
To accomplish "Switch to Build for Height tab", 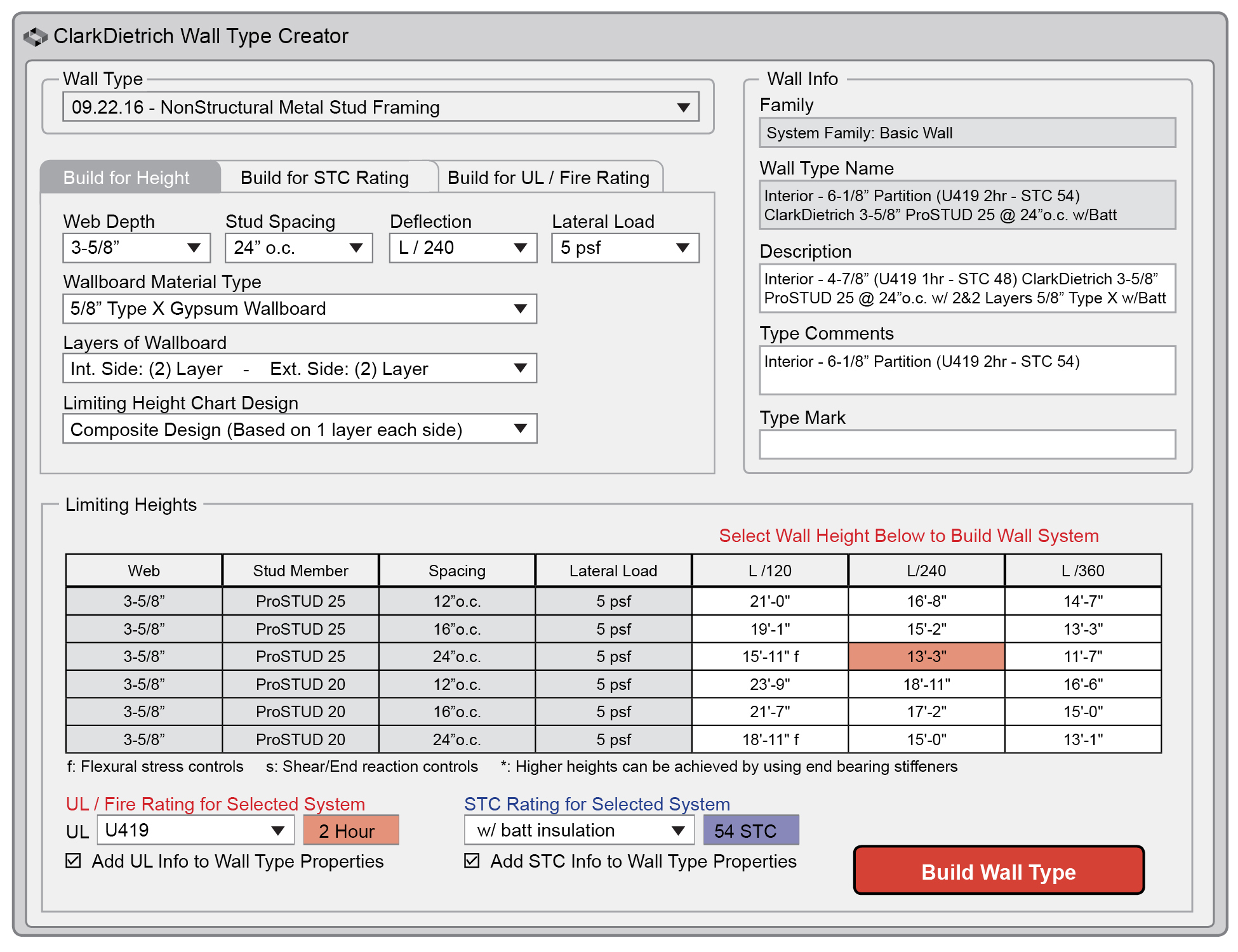I will [x=130, y=177].
